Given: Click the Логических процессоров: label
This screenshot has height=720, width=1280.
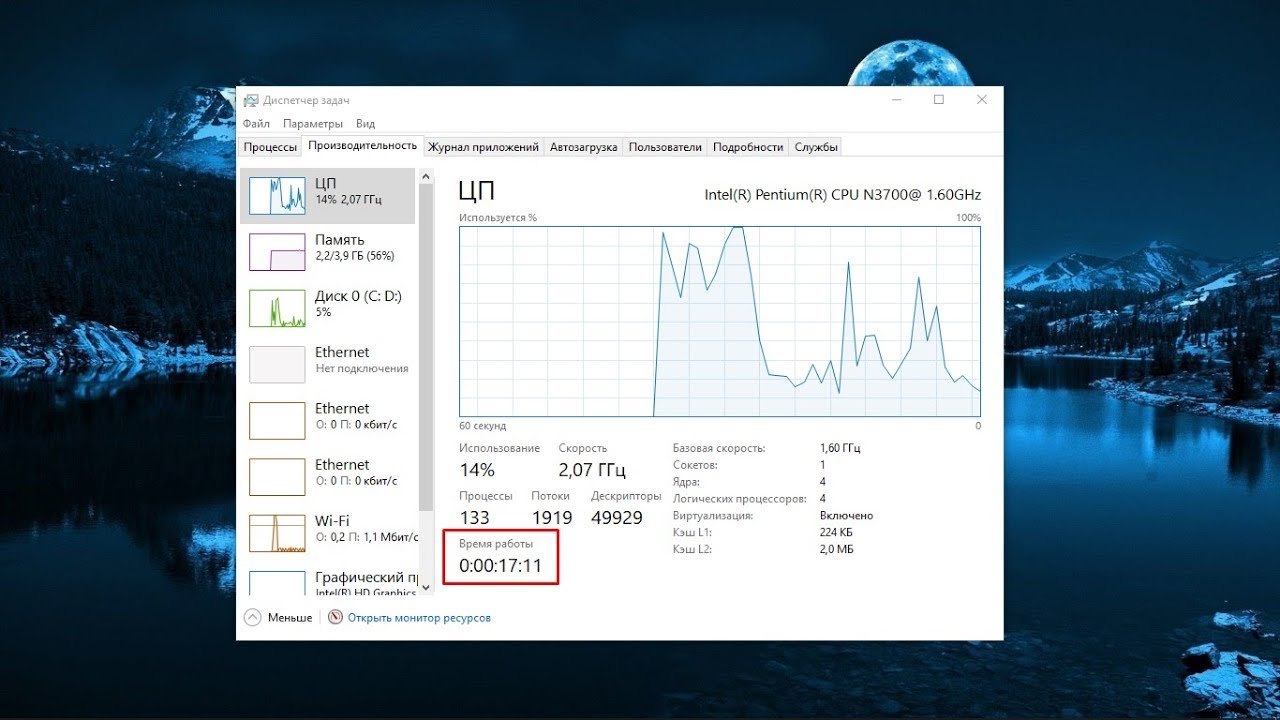Looking at the screenshot, I should pos(739,499).
